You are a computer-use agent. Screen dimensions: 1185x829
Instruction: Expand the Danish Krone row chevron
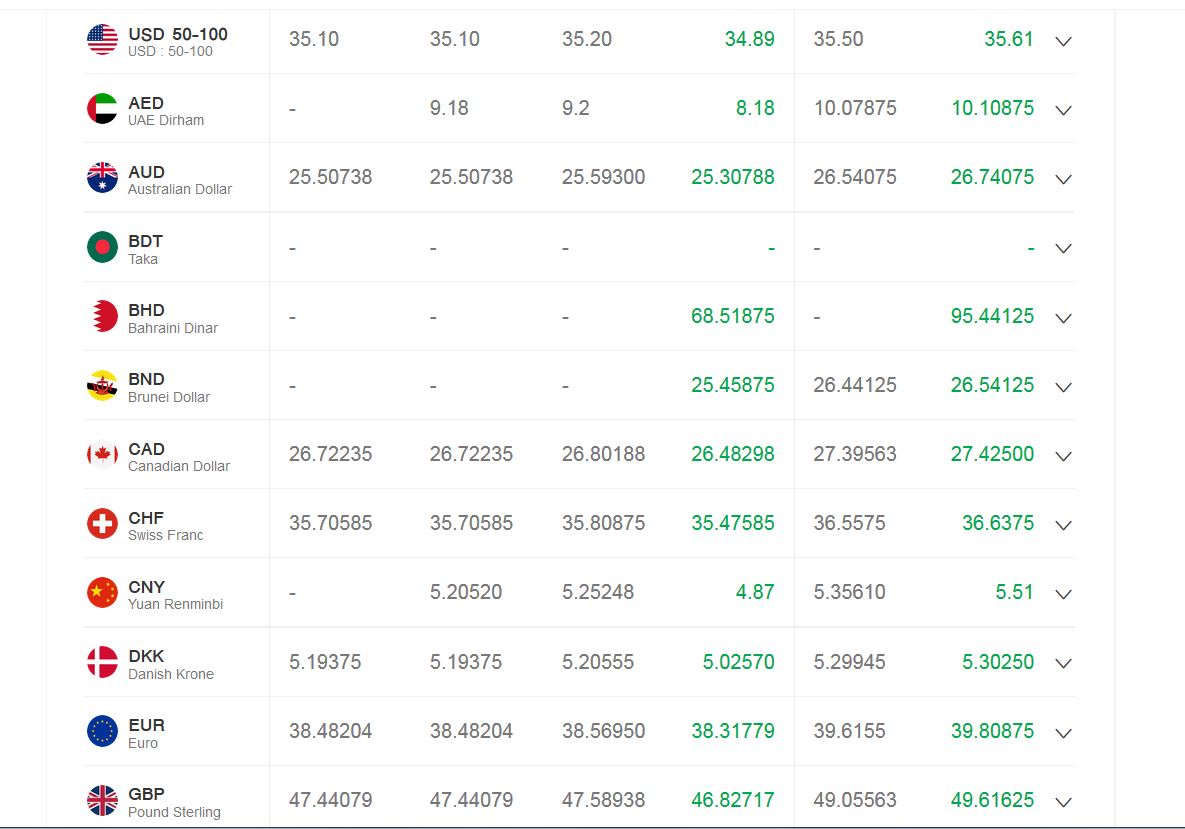[x=1064, y=663]
